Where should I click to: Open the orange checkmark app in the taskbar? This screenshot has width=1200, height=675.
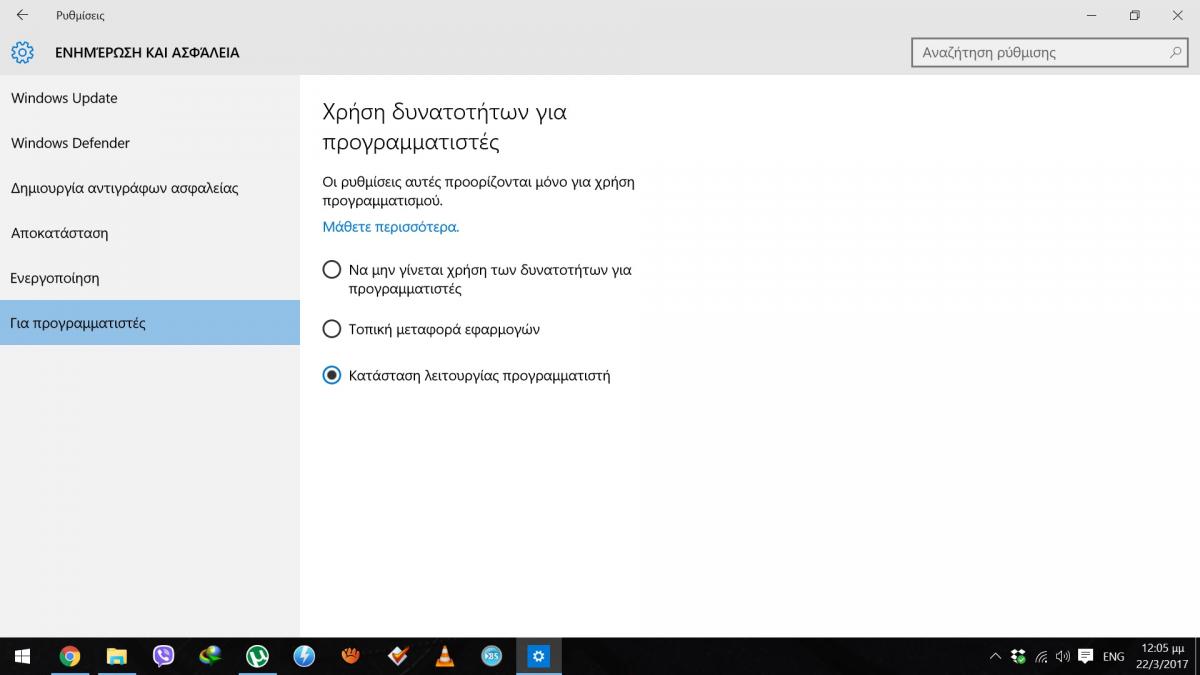pyautogui.click(x=398, y=656)
